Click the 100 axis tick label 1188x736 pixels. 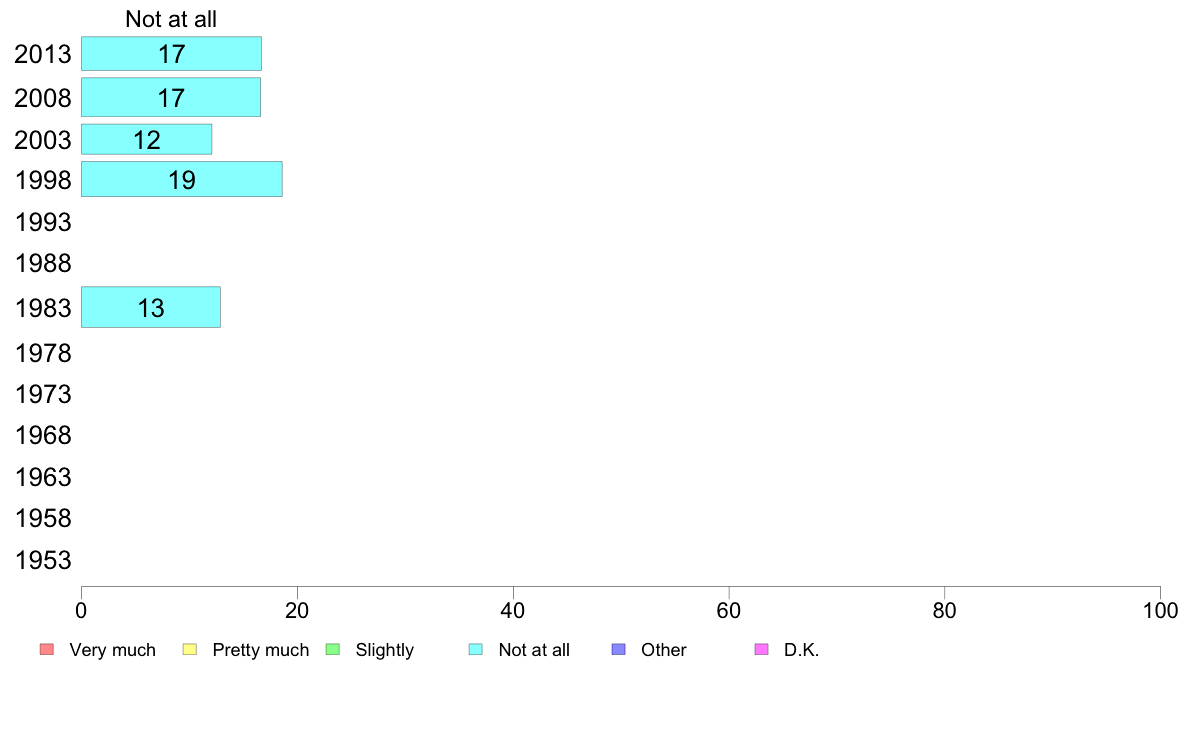(1160, 611)
